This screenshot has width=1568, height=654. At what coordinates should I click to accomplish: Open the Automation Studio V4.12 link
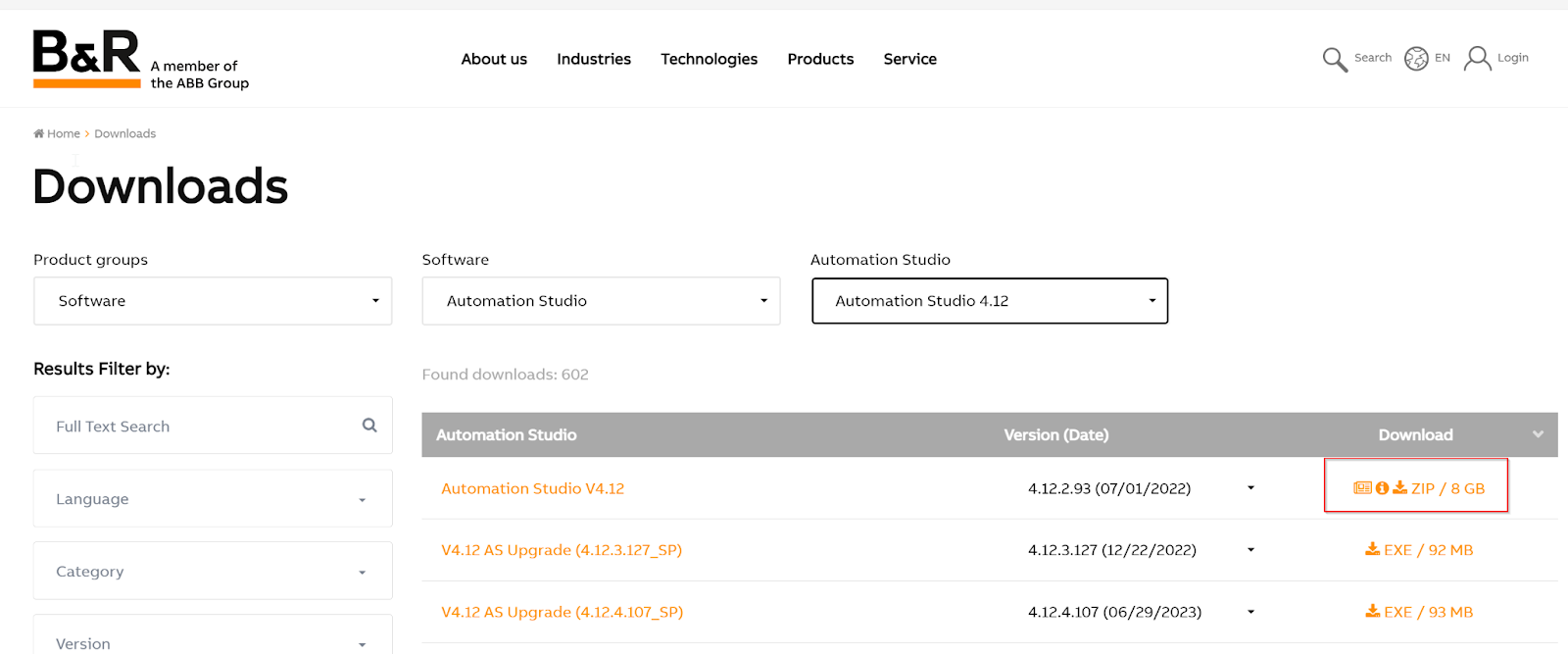coord(532,488)
